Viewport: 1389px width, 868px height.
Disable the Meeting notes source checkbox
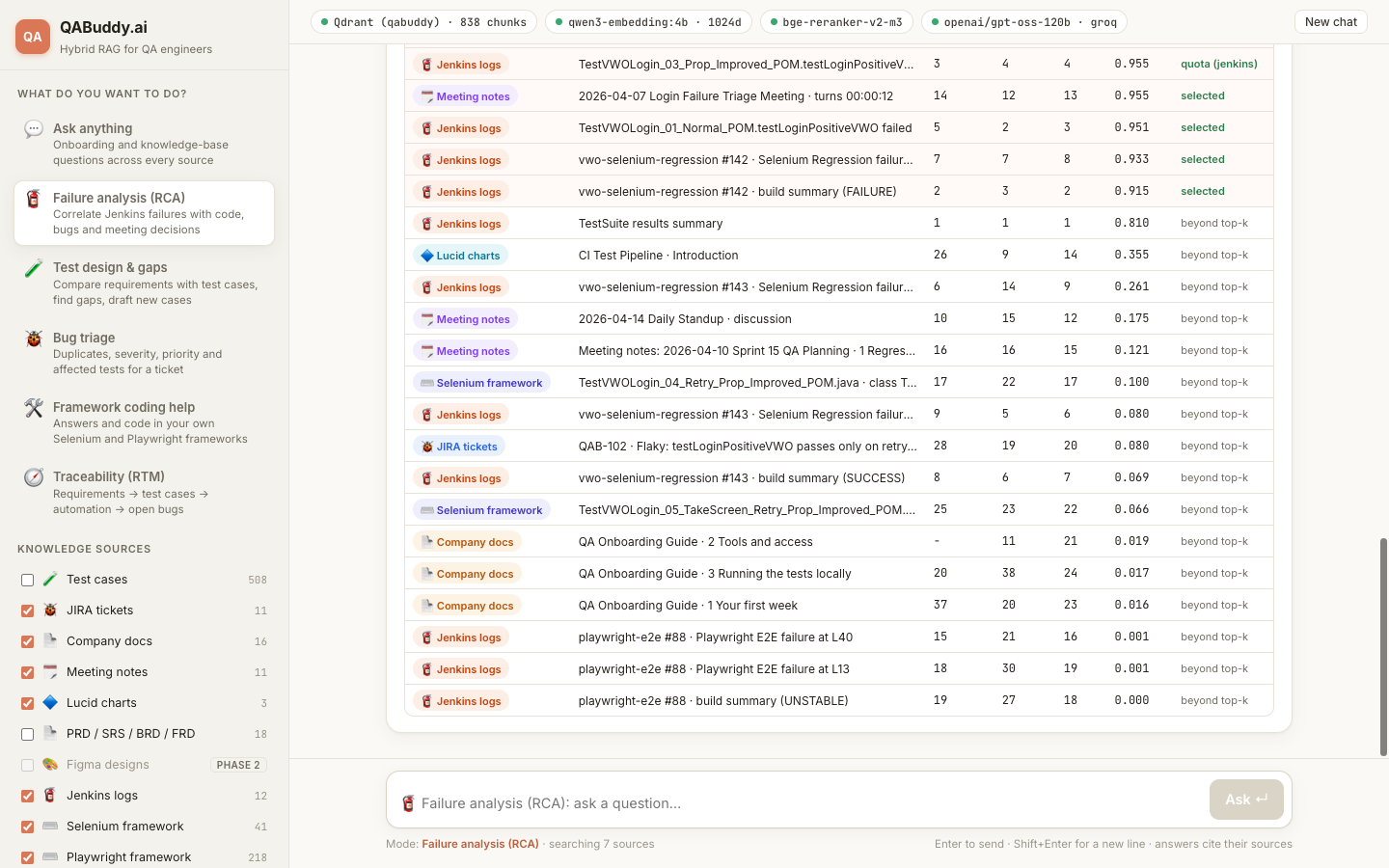(27, 672)
